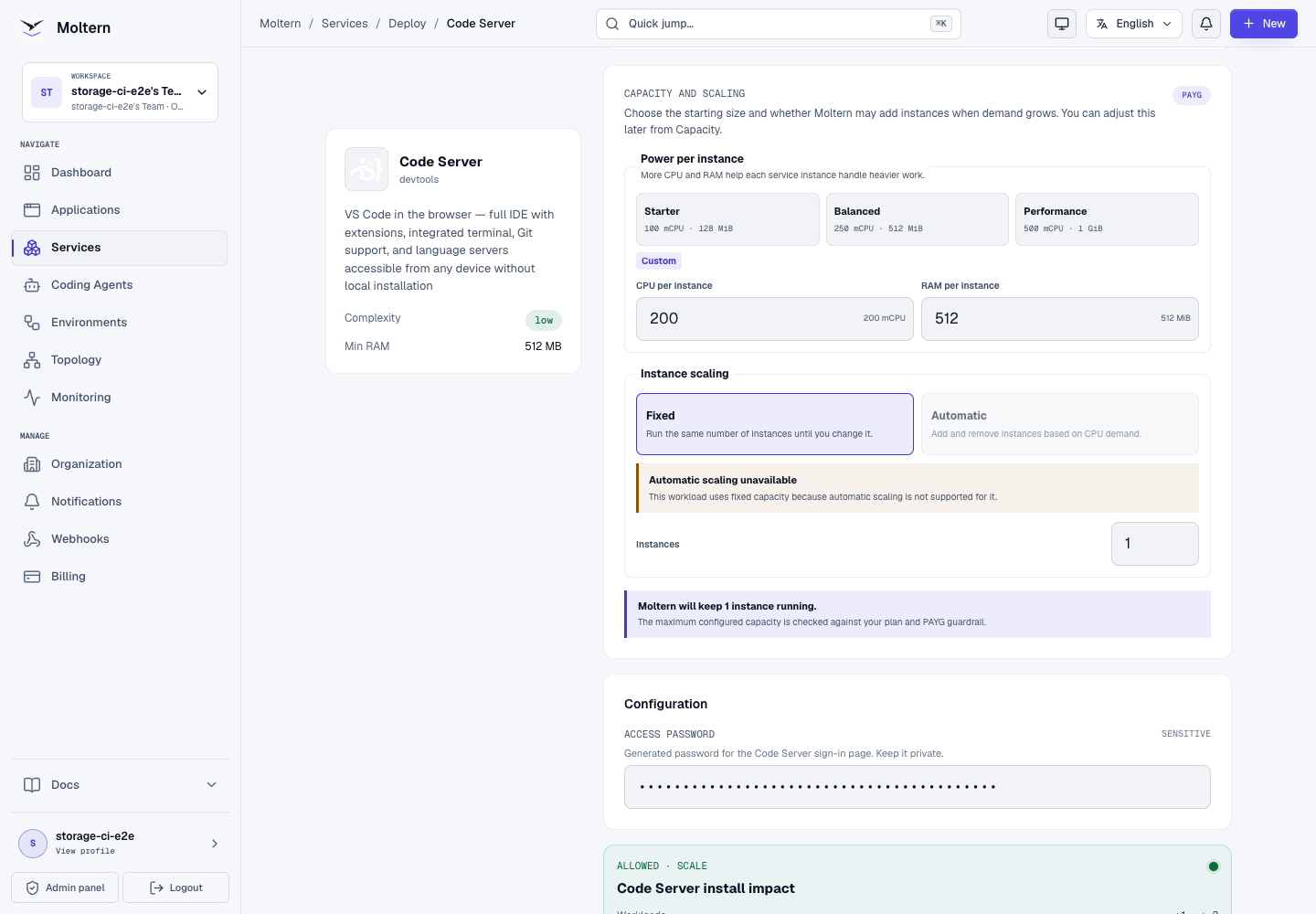
Task: Click the Docs book icon
Action: click(x=32, y=785)
